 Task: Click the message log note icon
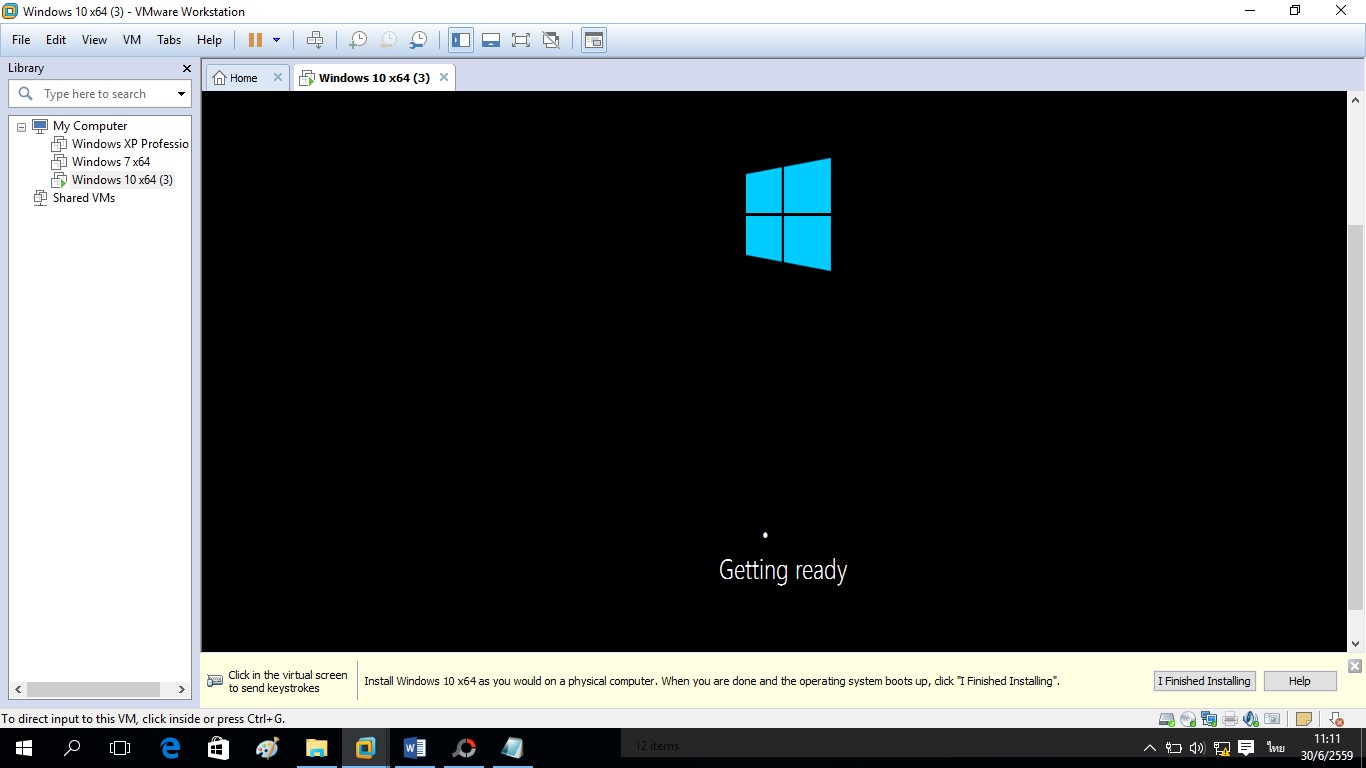(x=1303, y=719)
